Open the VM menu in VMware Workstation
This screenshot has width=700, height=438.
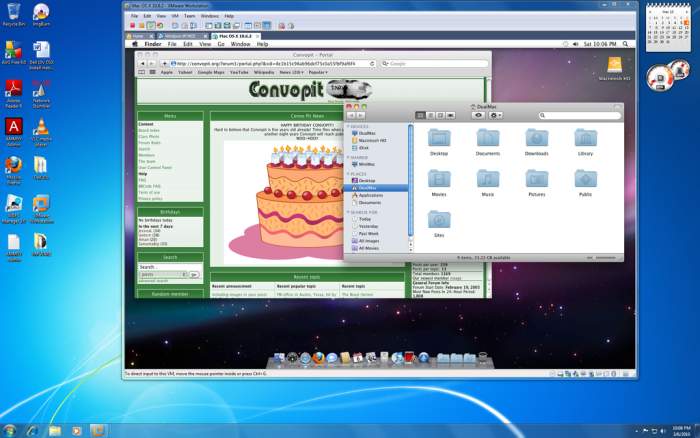[175, 16]
